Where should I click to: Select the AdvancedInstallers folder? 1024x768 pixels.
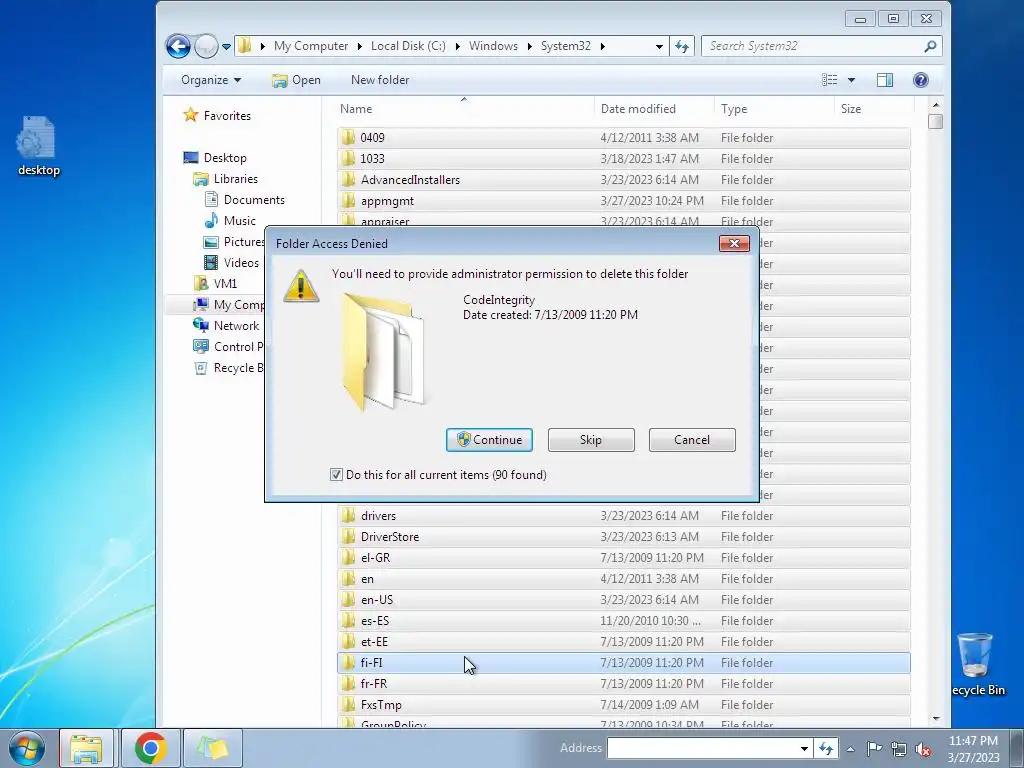click(x=624, y=180)
